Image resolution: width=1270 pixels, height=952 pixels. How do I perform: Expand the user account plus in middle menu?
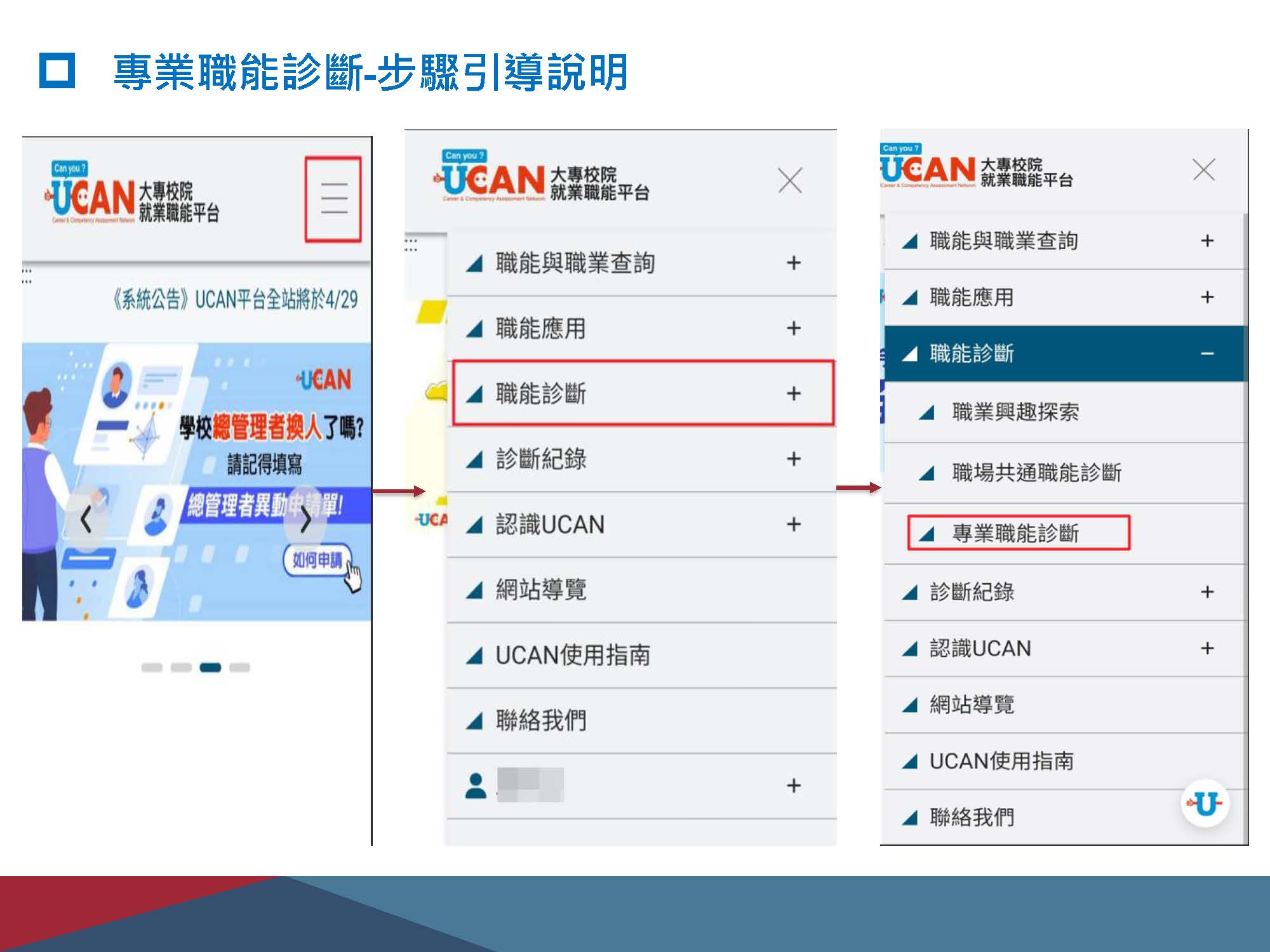tap(794, 786)
